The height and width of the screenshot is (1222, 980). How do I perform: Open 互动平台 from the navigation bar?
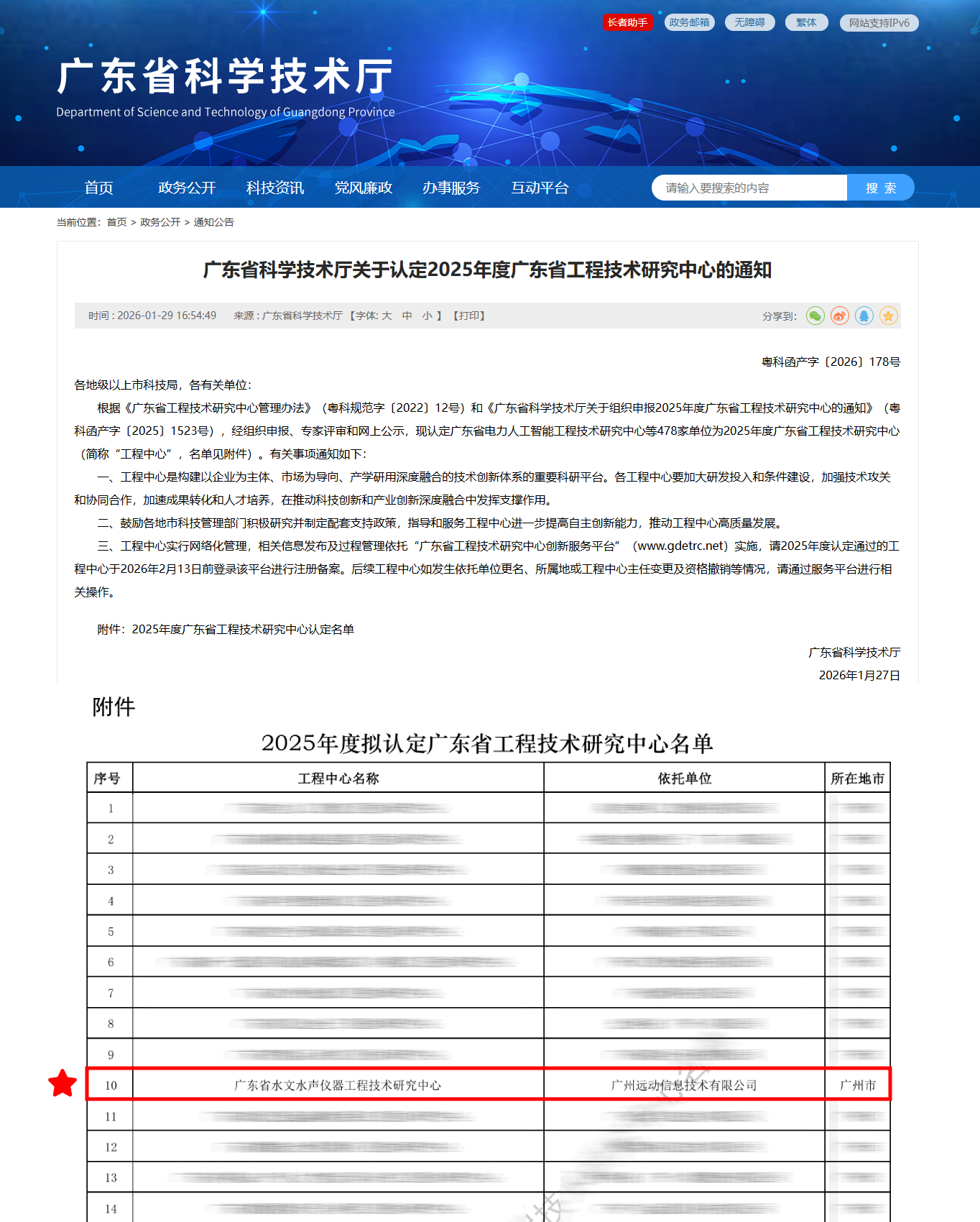[540, 188]
